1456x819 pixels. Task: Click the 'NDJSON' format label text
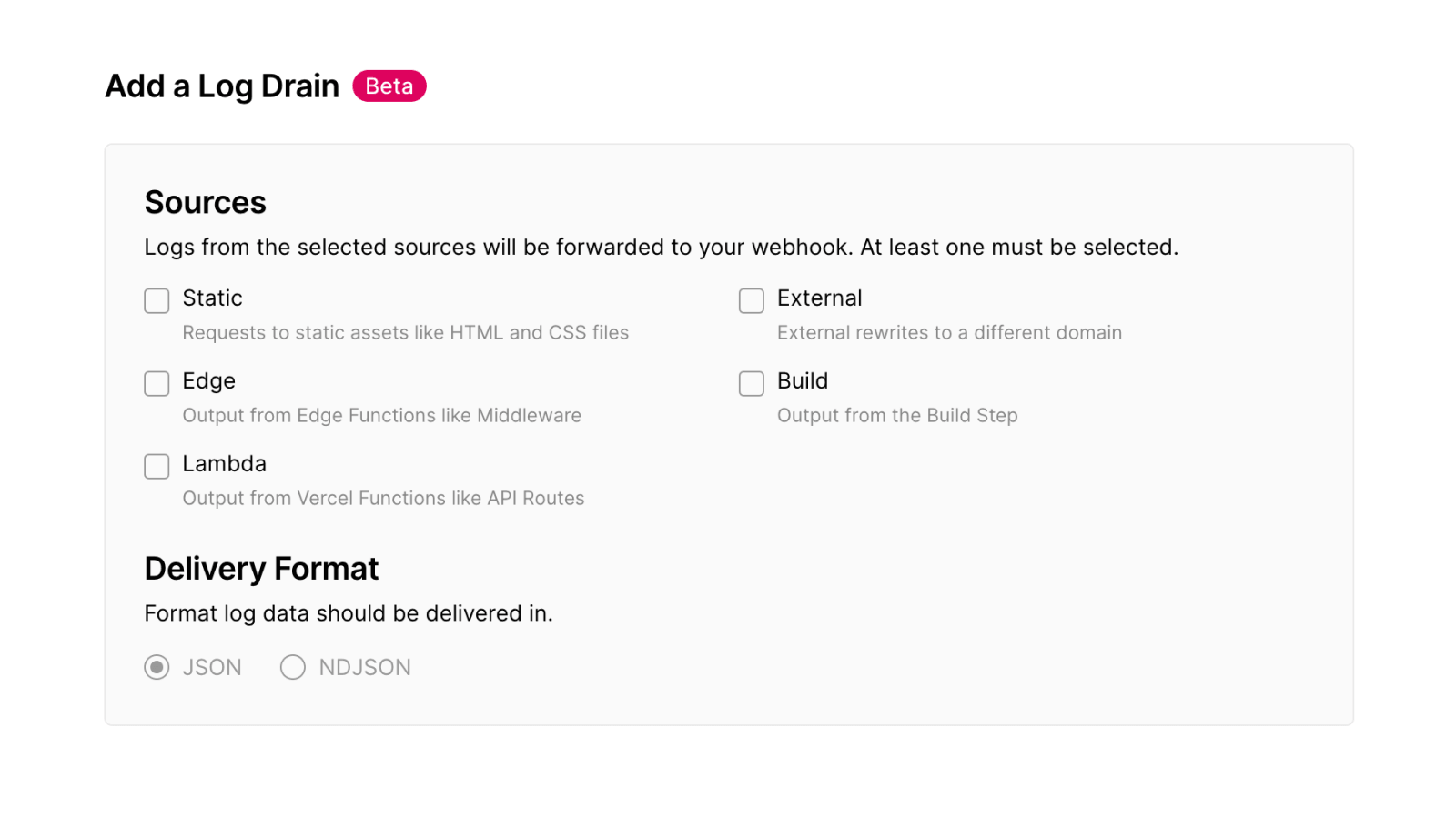tap(365, 668)
